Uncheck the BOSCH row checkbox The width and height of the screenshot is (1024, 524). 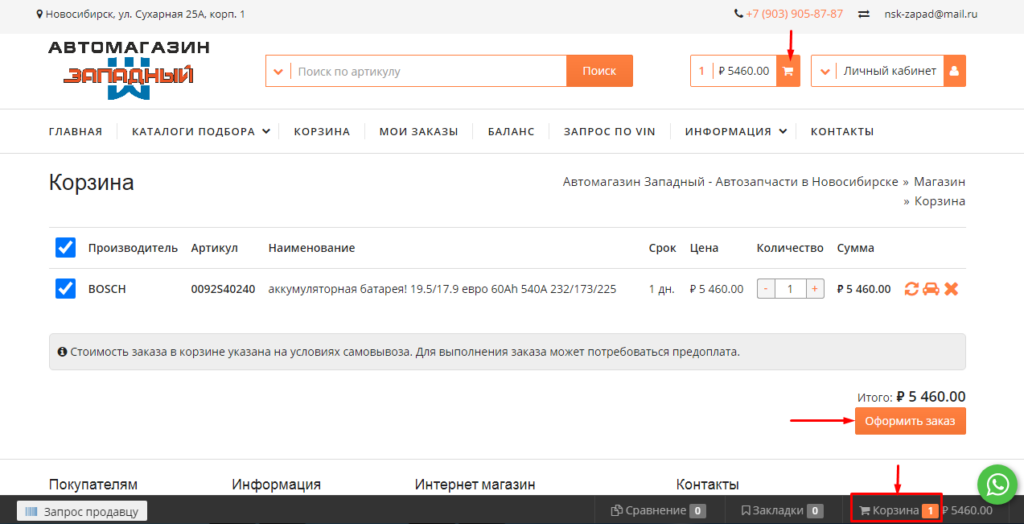[x=65, y=289]
